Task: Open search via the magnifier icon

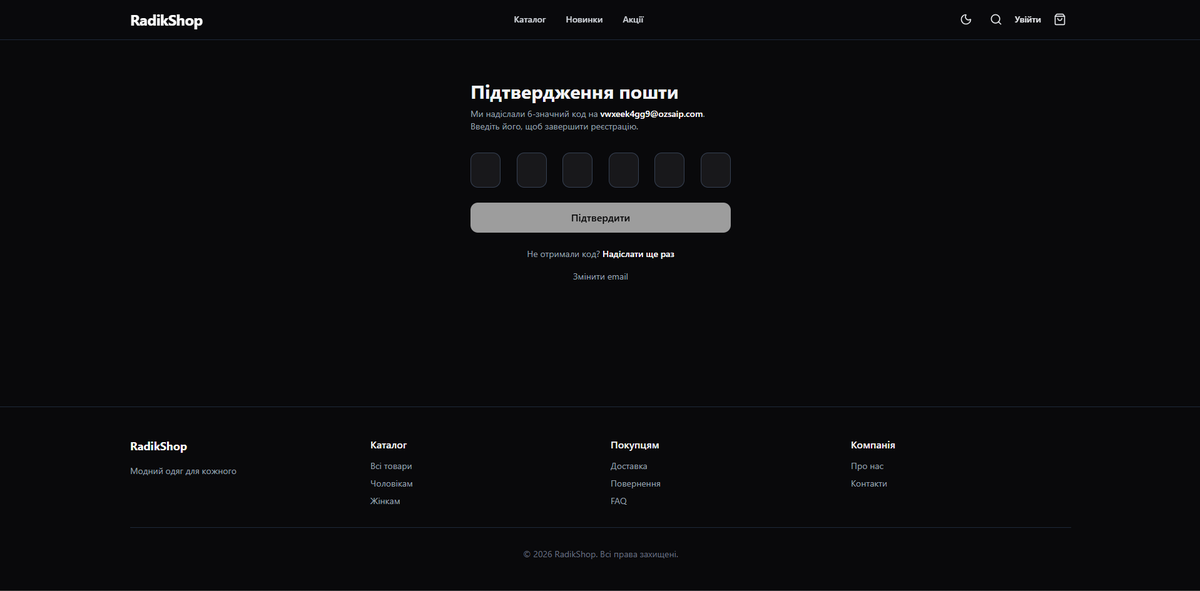Action: pyautogui.click(x=996, y=19)
